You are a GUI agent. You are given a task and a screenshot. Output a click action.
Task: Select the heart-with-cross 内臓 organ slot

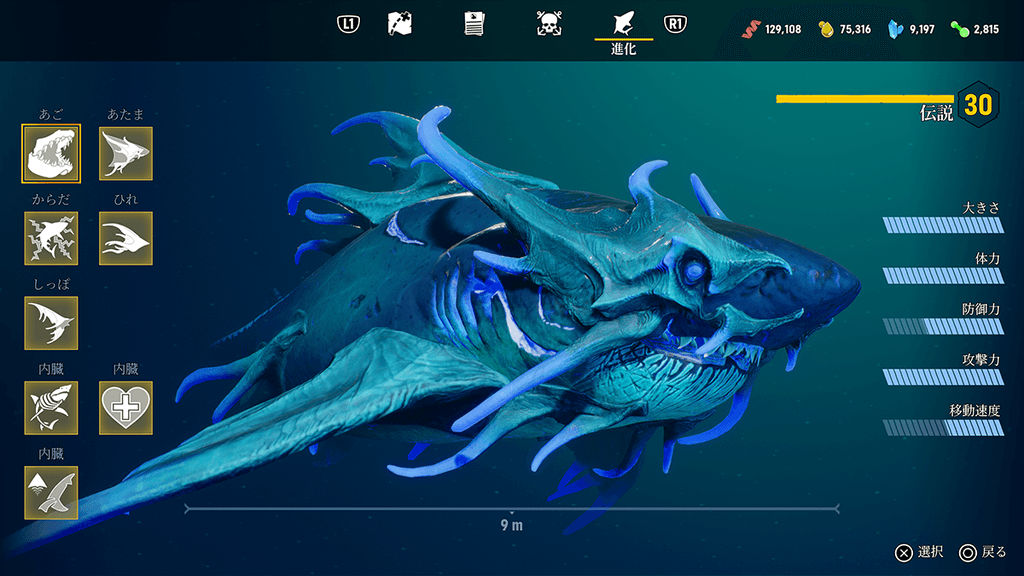pyautogui.click(x=126, y=408)
